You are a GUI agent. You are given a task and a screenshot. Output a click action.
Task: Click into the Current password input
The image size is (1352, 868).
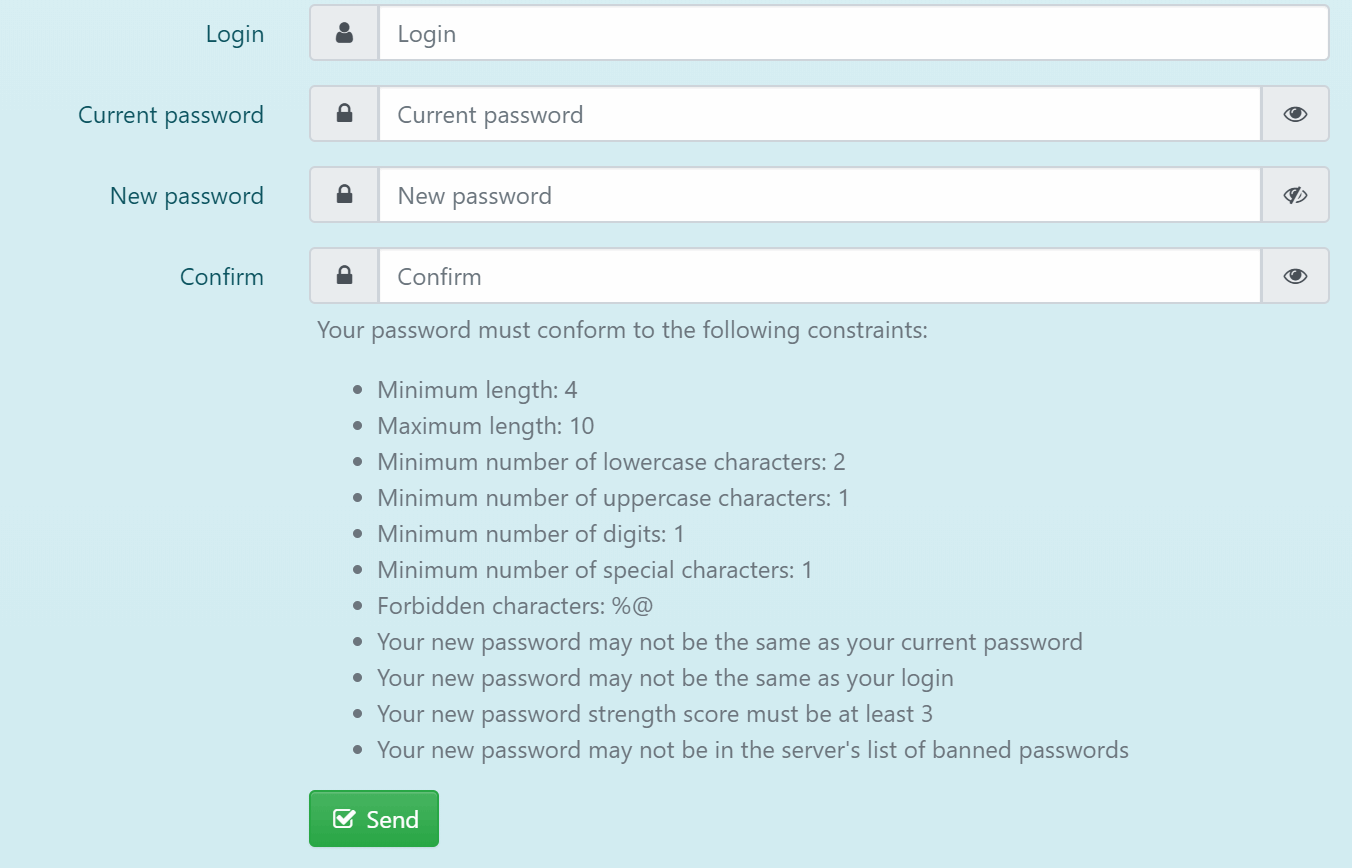[818, 114]
